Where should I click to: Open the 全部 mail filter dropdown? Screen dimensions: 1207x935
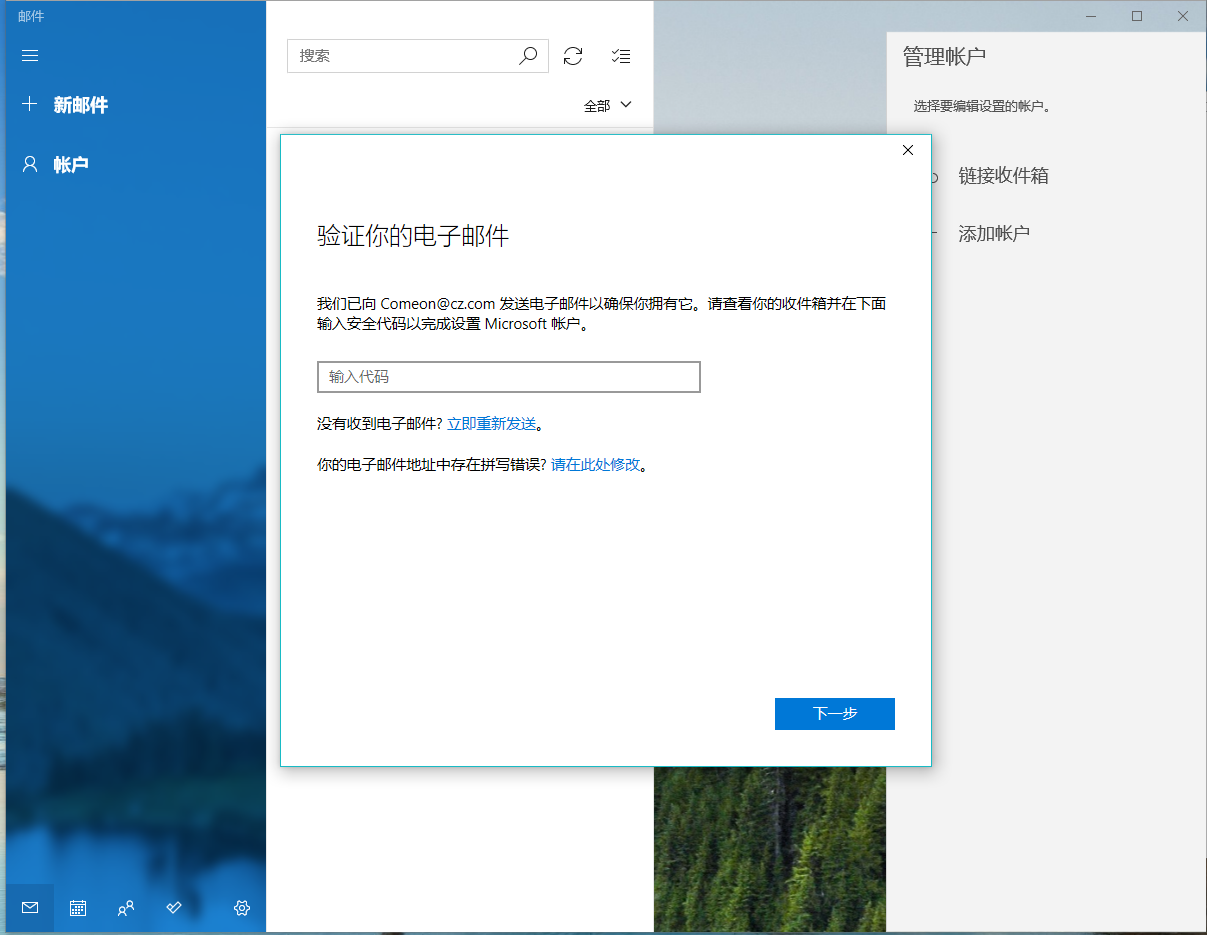[607, 104]
